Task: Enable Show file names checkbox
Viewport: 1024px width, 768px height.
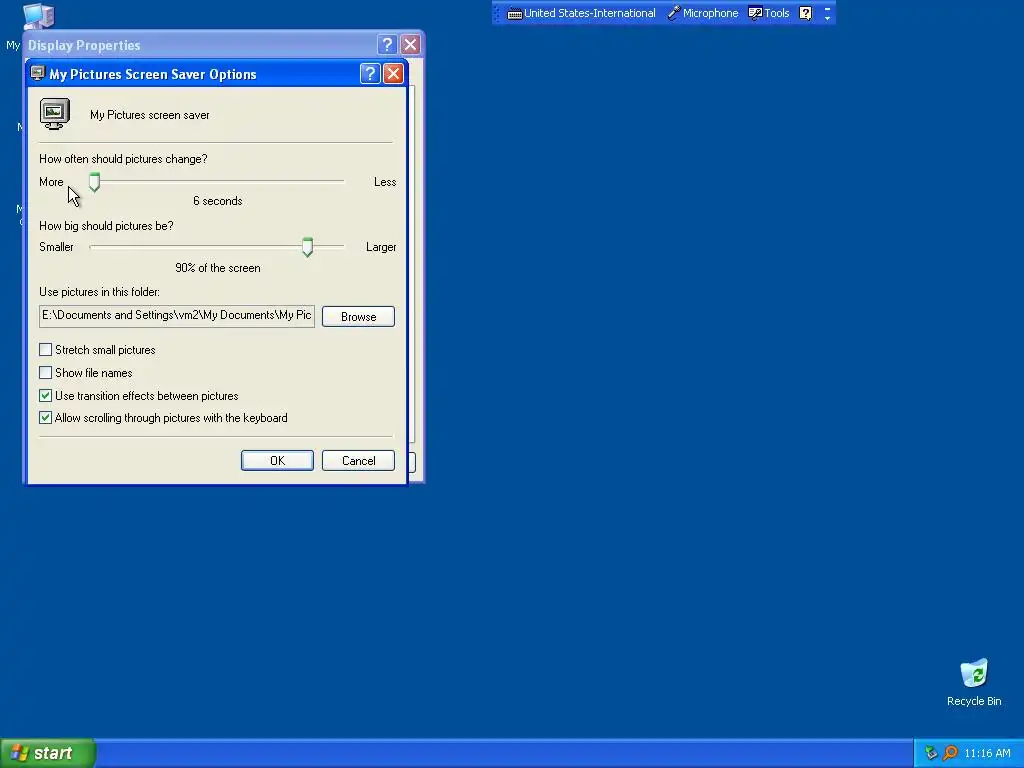Action: [x=45, y=373]
